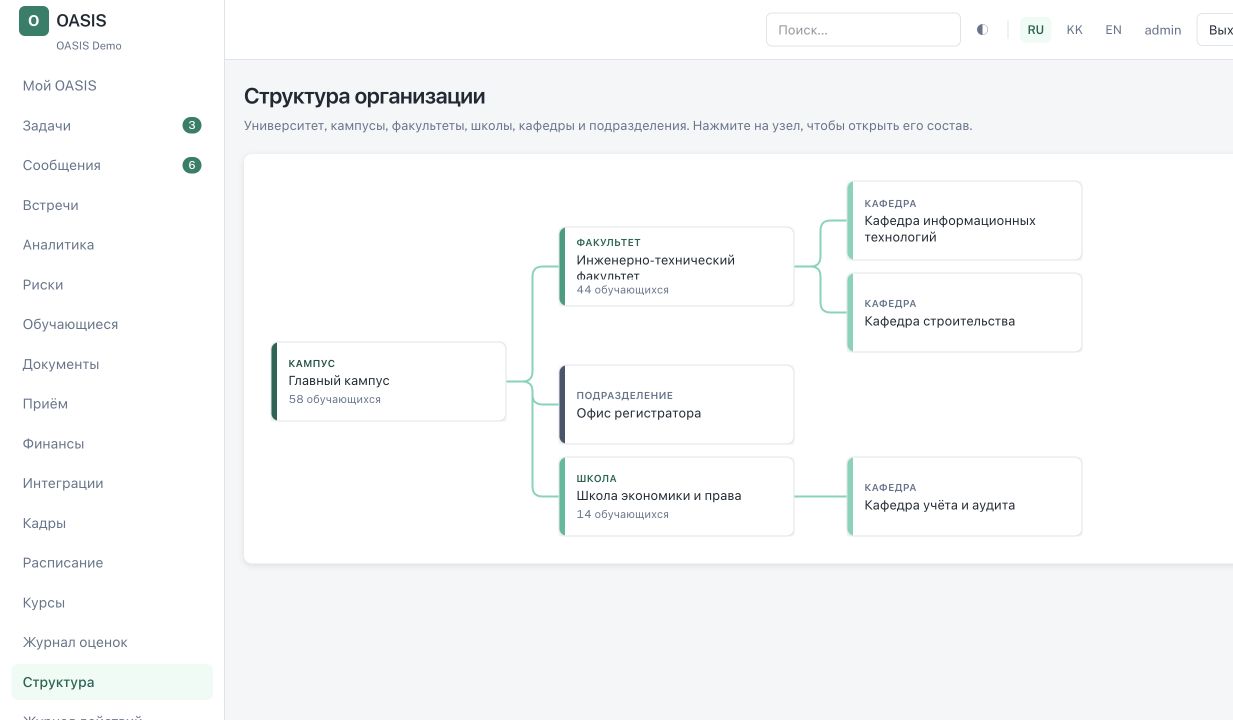This screenshot has height=720, width=1233.
Task: Open the Главный кампус node
Action: [389, 381]
